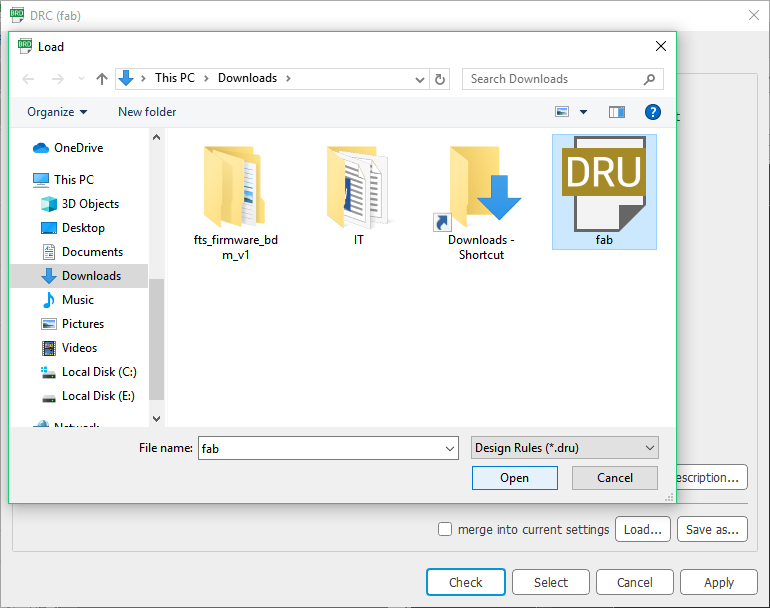The width and height of the screenshot is (770, 608).
Task: Expand the view options dropdown arrow
Action: point(583,112)
